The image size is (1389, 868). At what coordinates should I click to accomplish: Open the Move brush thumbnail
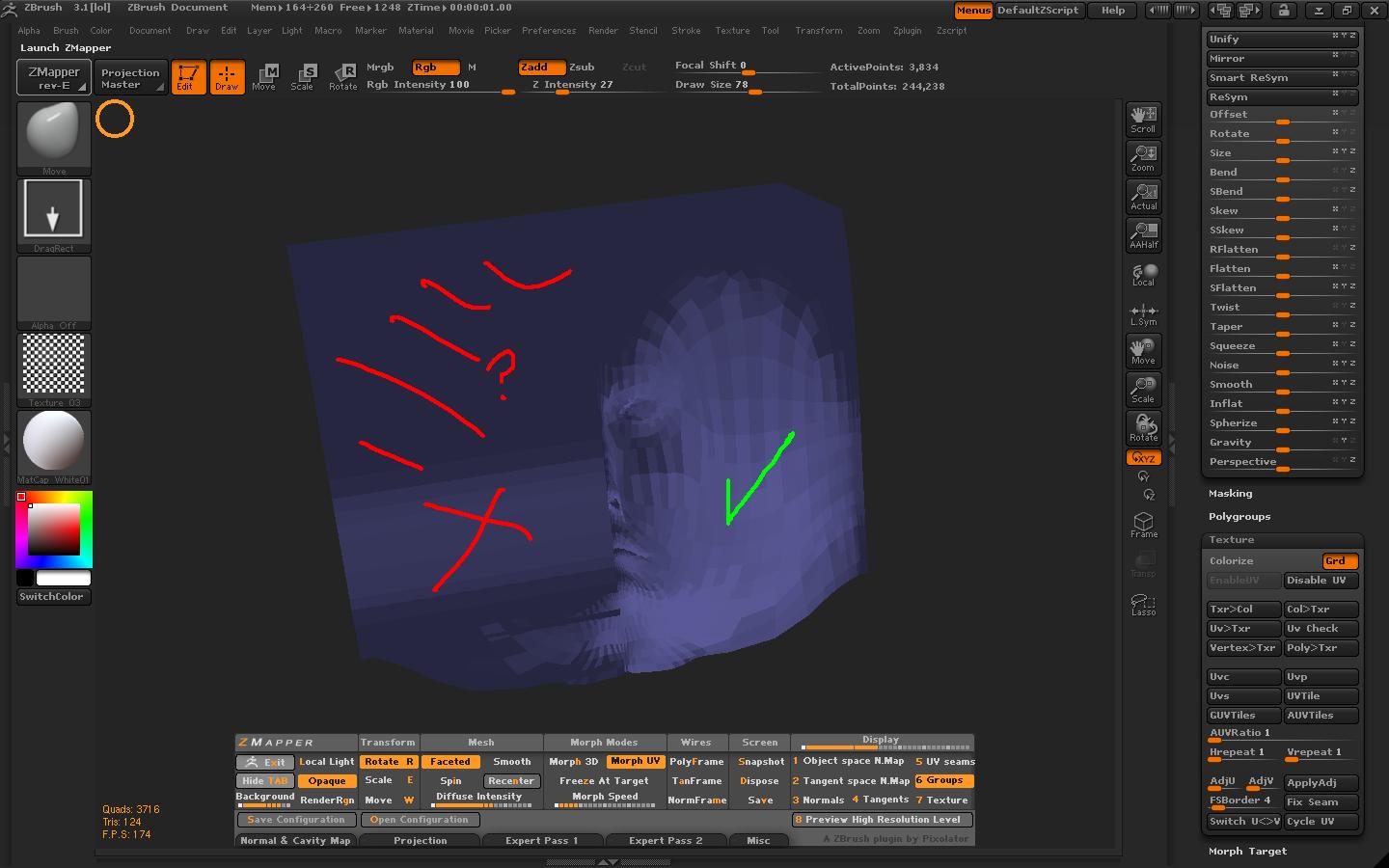(x=54, y=139)
